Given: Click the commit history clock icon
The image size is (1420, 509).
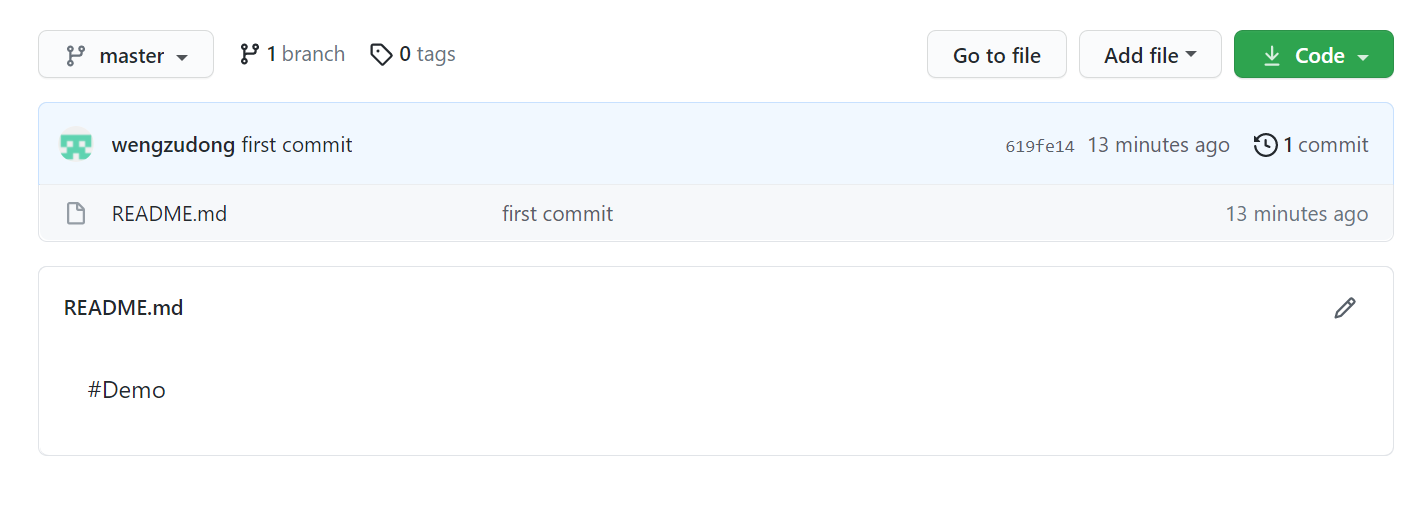Looking at the screenshot, I should pos(1266,145).
